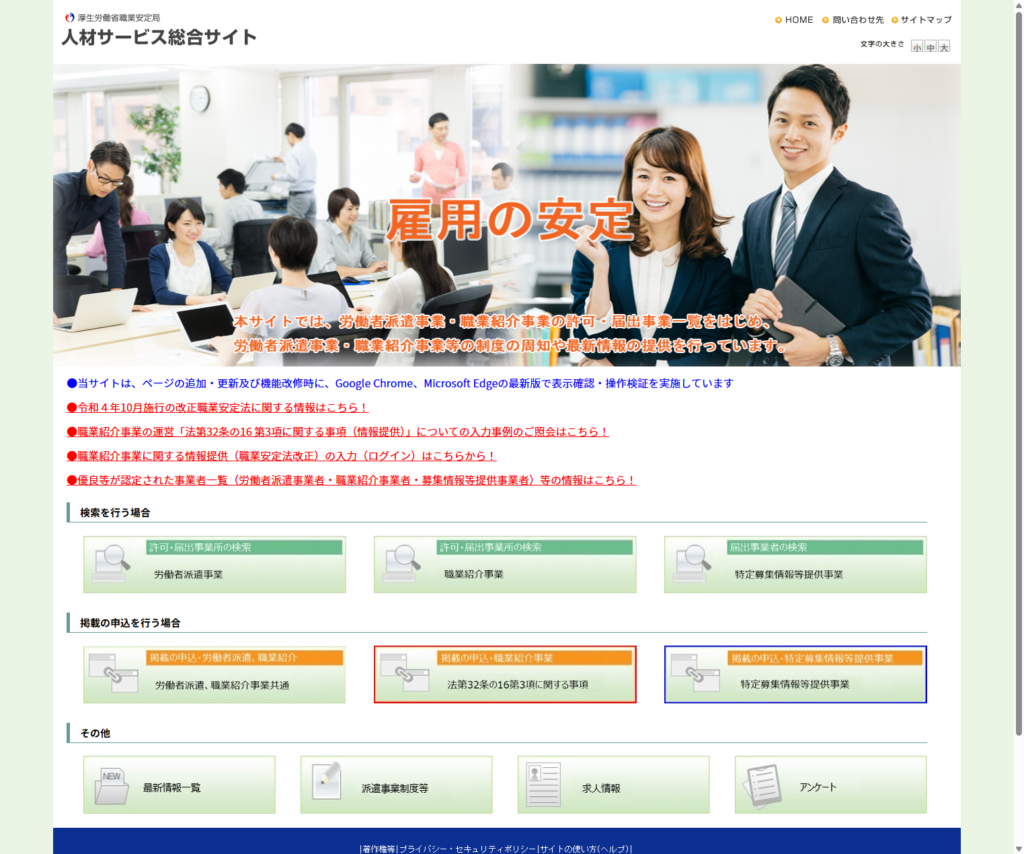Click the 人材サービス総合サイト site logo
Image resolution: width=1024 pixels, height=854 pixels.
coord(159,36)
